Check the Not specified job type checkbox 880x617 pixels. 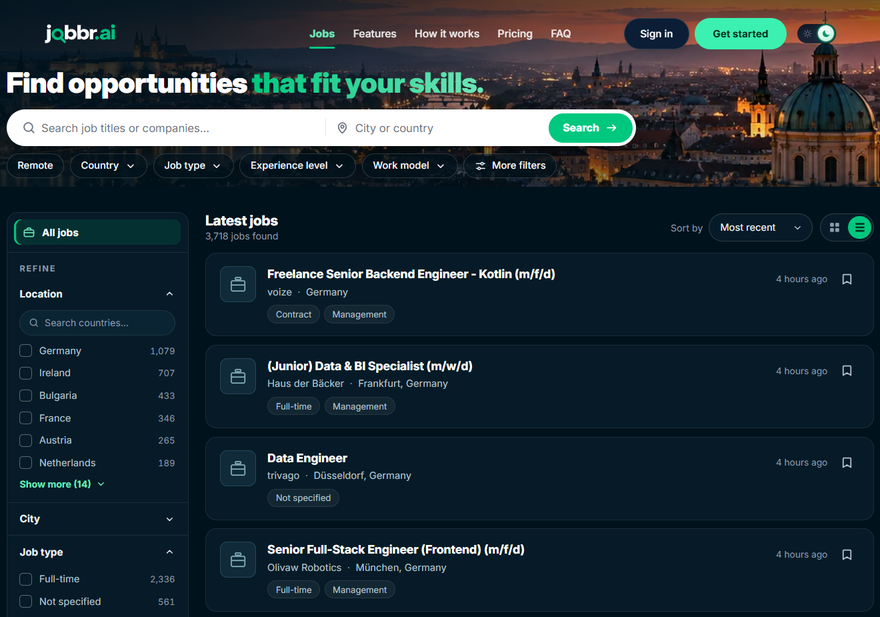pyautogui.click(x=26, y=601)
